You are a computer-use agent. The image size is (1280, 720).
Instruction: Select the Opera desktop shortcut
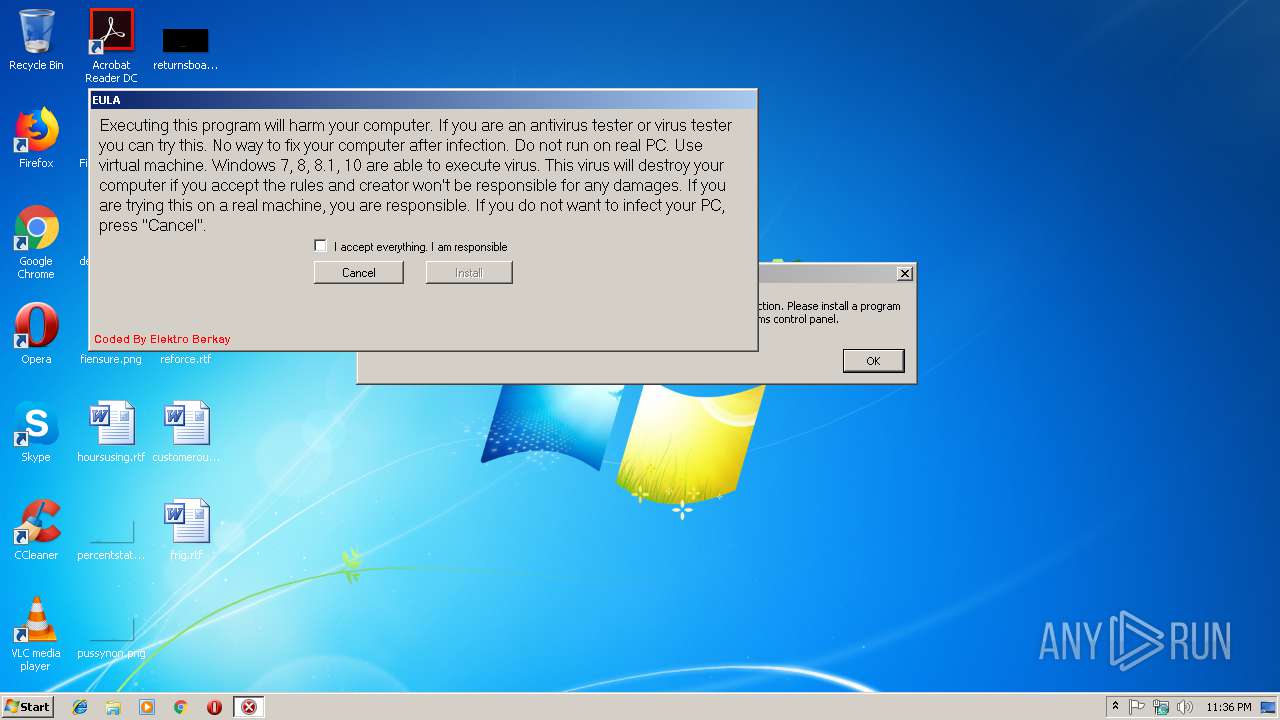click(x=36, y=333)
